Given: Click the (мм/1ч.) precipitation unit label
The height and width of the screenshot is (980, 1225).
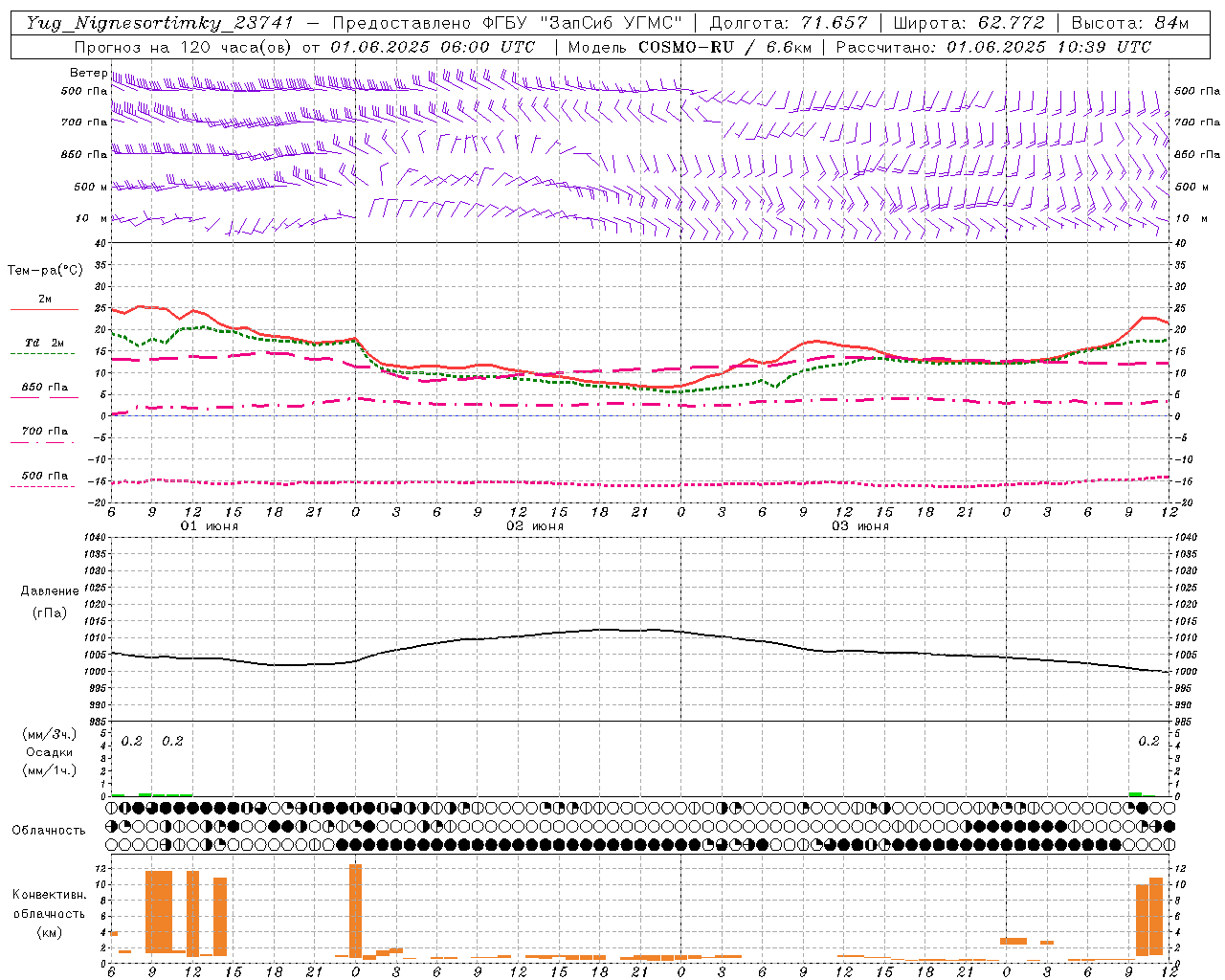Looking at the screenshot, I should pos(48,770).
